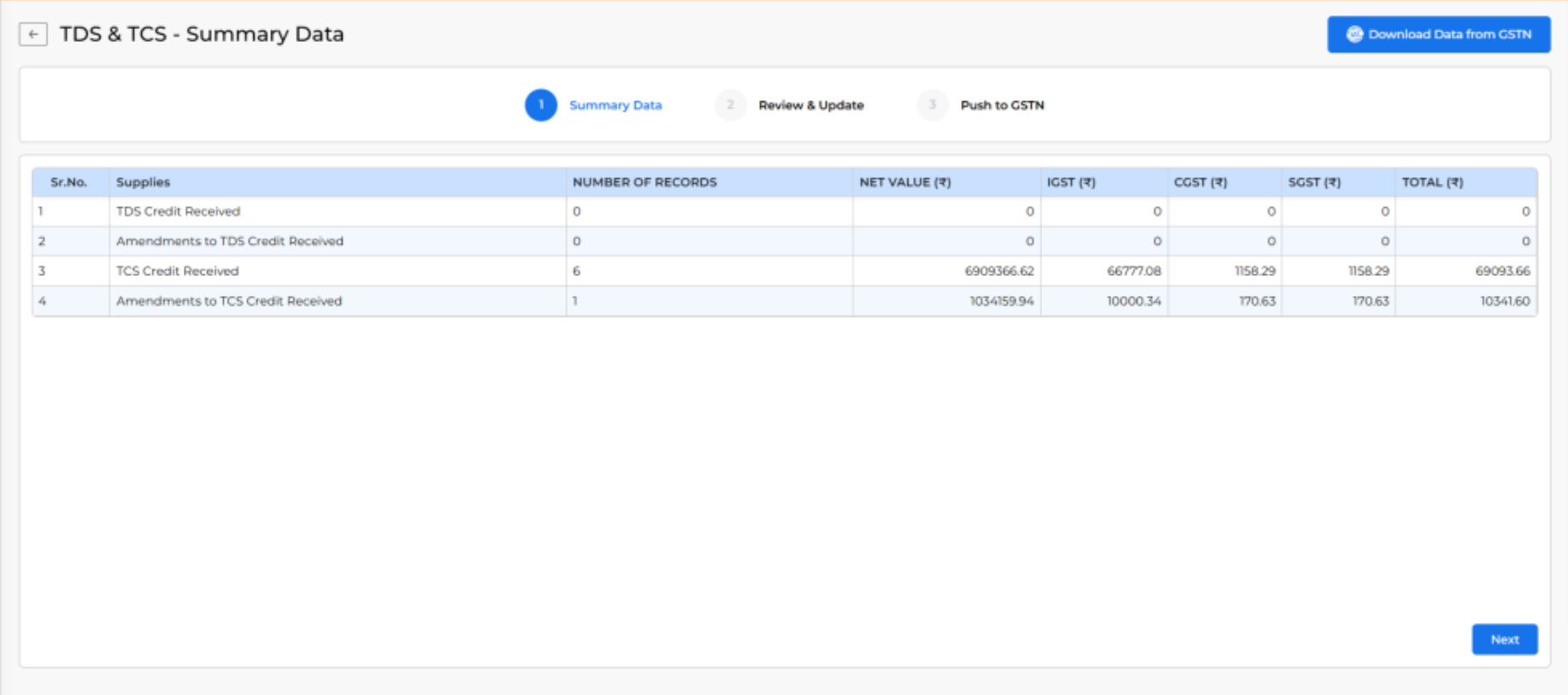Click the TOTAL column header
The image size is (1568, 695).
[x=1466, y=182]
